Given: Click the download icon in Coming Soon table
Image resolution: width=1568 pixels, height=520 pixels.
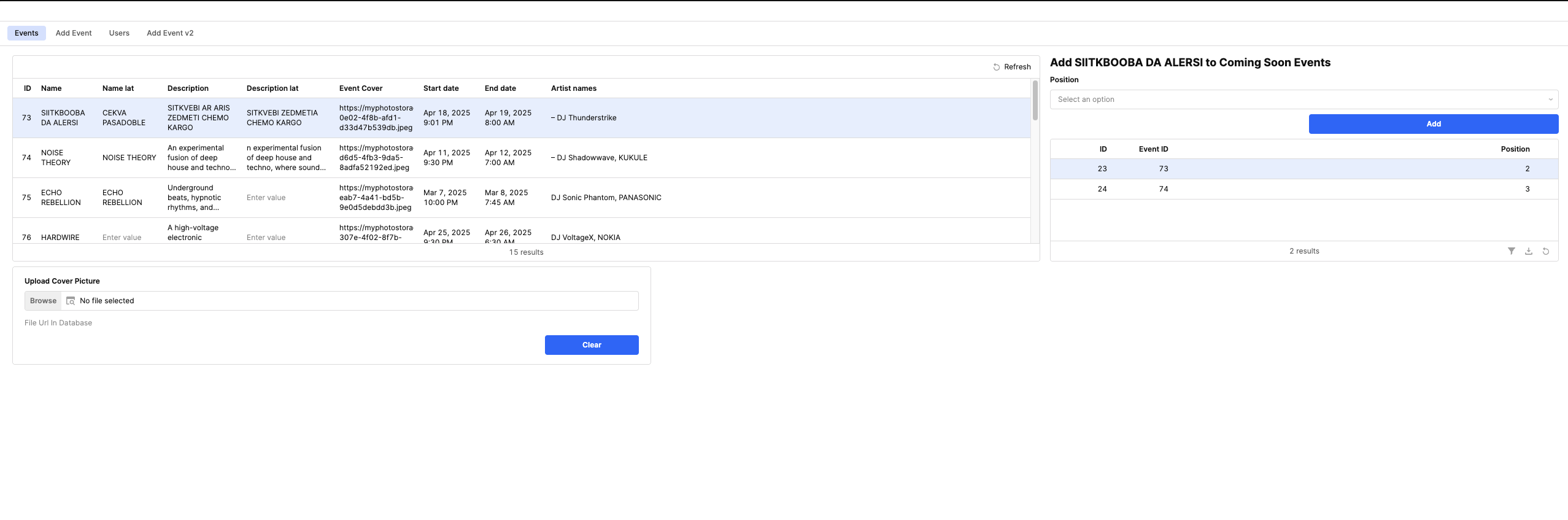Looking at the screenshot, I should [x=1528, y=251].
